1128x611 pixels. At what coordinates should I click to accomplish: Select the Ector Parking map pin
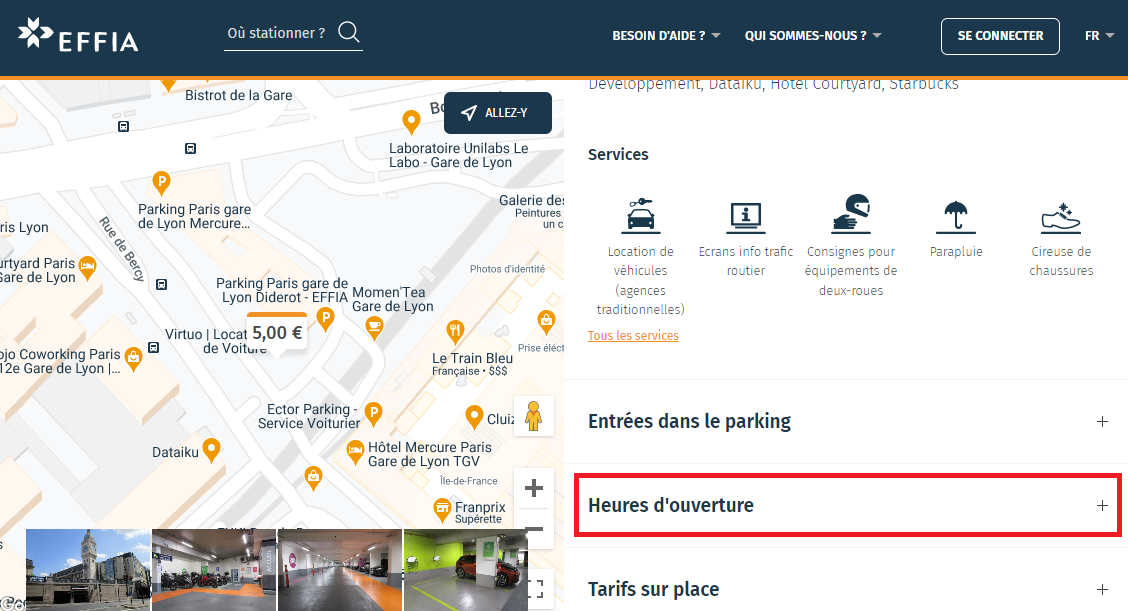373,414
